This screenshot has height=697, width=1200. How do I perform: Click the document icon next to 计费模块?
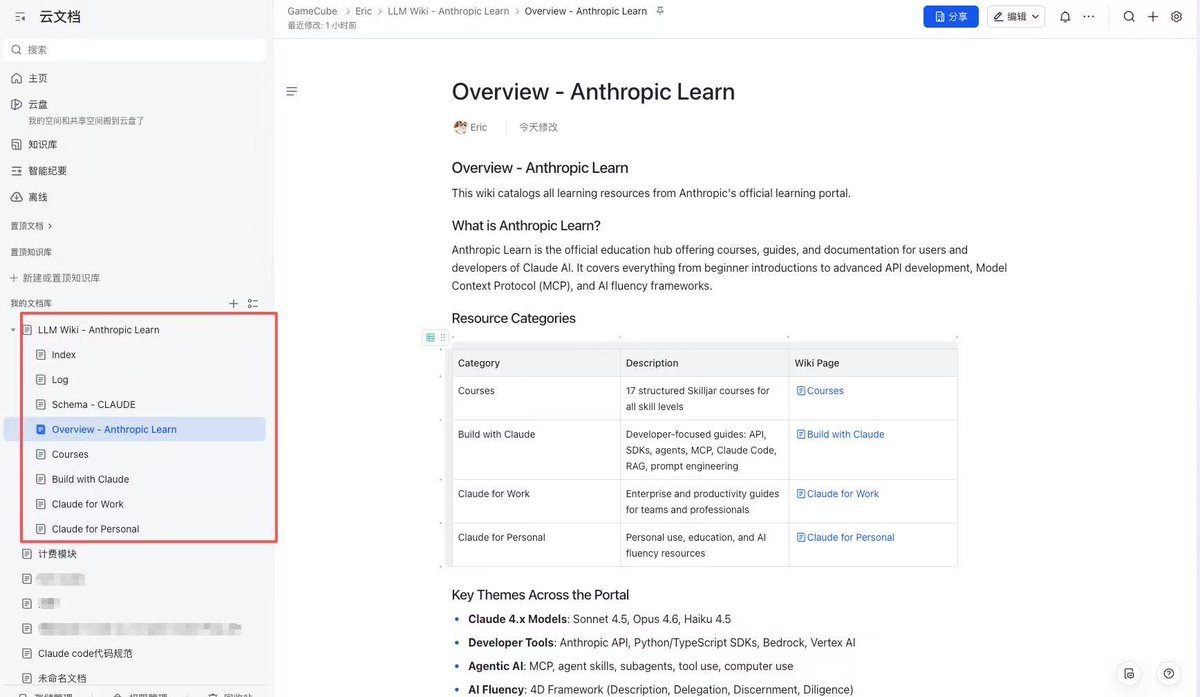point(27,554)
